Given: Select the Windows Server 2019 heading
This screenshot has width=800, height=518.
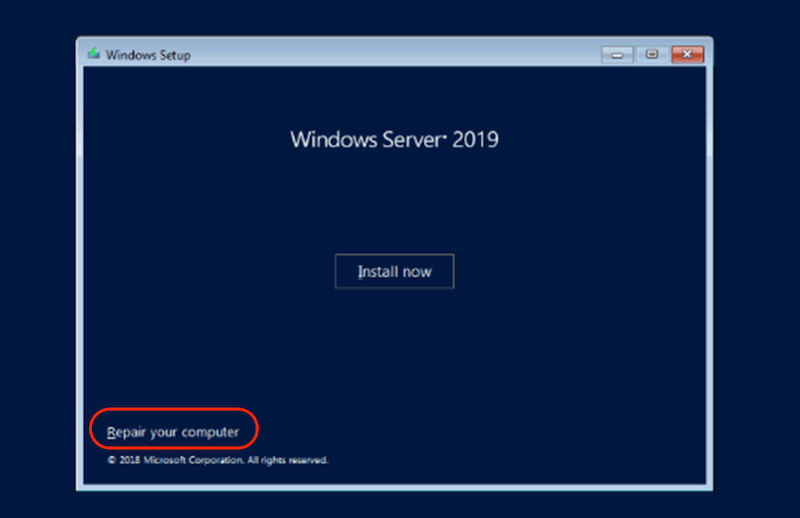Looking at the screenshot, I should click(x=394, y=139).
